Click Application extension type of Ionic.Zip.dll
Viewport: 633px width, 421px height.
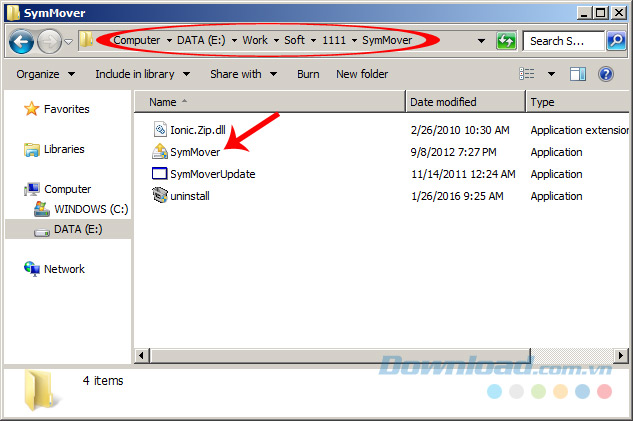580,130
